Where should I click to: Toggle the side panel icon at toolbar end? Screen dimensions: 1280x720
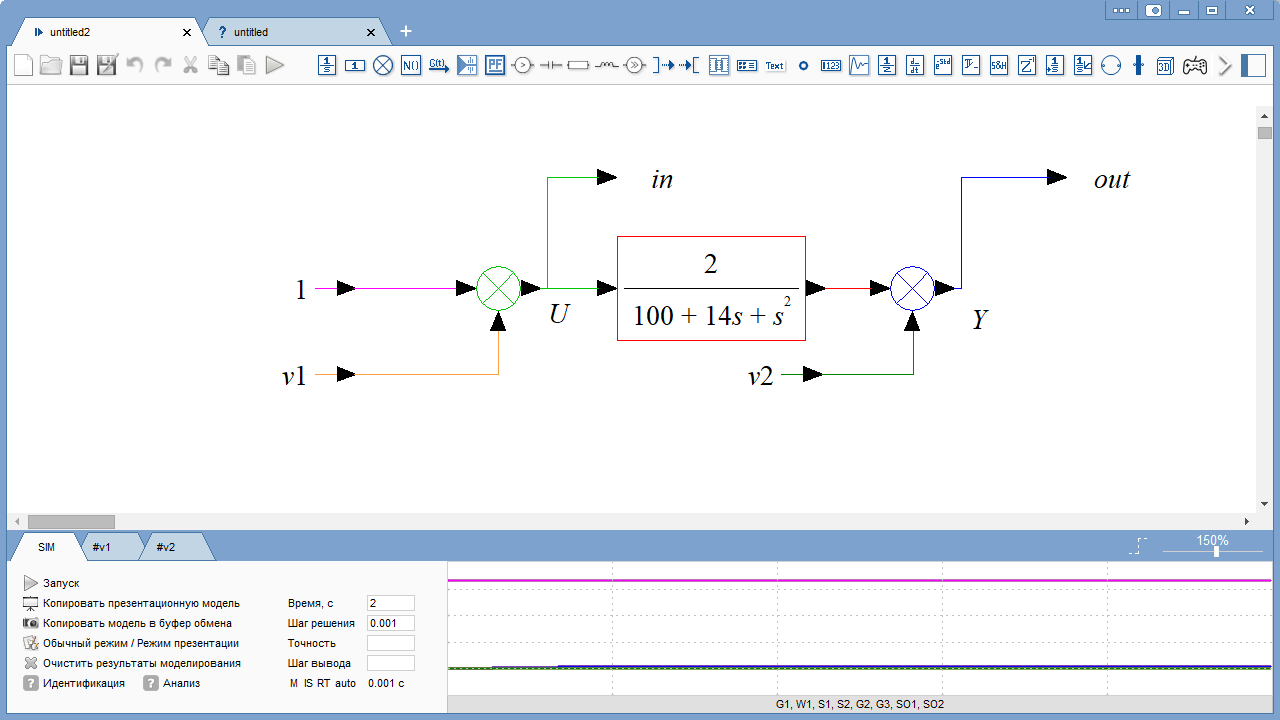[x=1253, y=66]
